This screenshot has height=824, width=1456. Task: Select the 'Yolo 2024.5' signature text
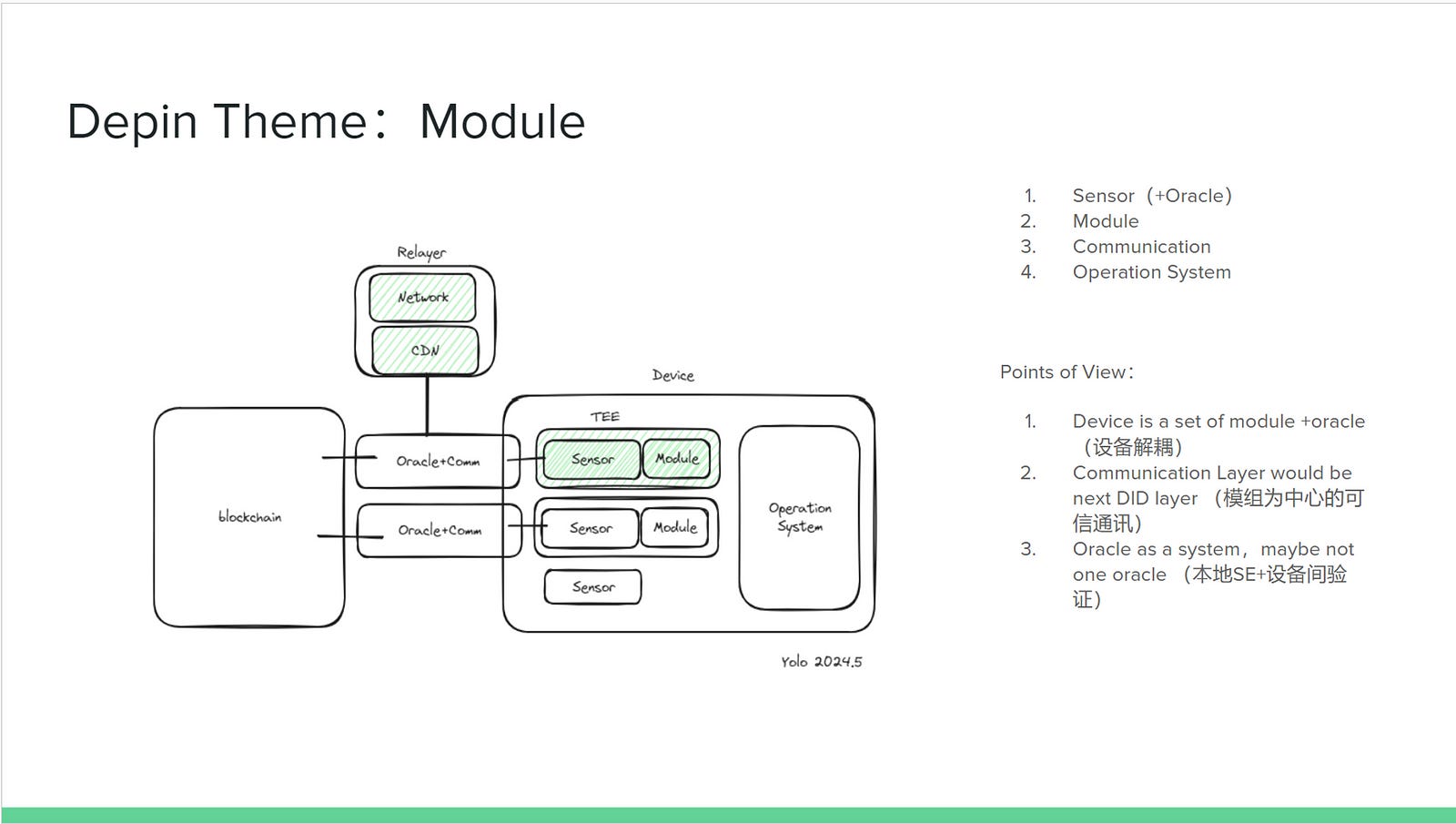point(822,662)
